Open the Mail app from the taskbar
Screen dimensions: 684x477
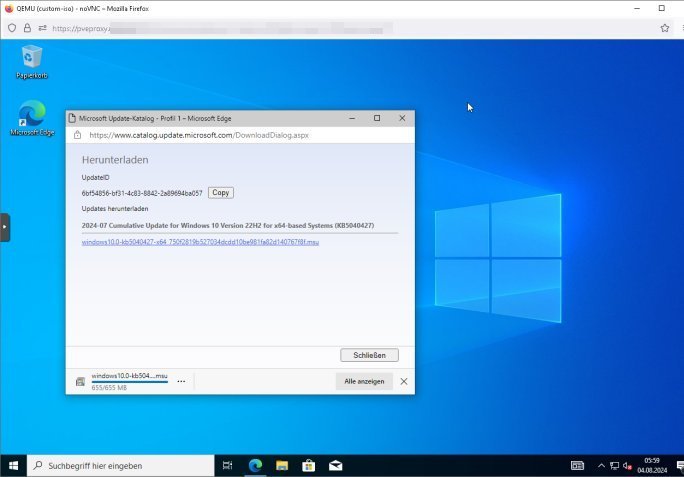point(335,466)
